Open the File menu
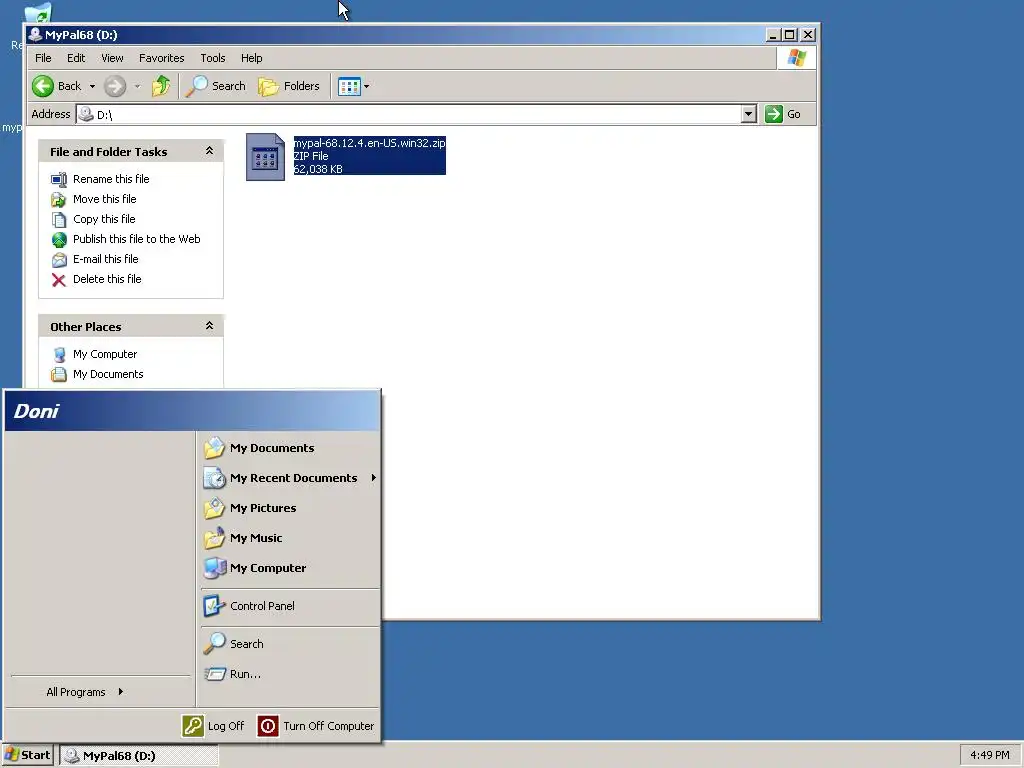The width and height of the screenshot is (1024, 768). (43, 58)
